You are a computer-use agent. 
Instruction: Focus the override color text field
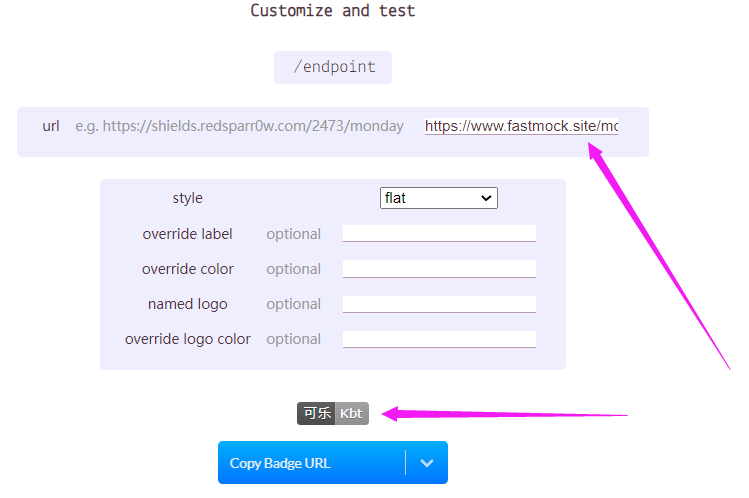click(439, 268)
